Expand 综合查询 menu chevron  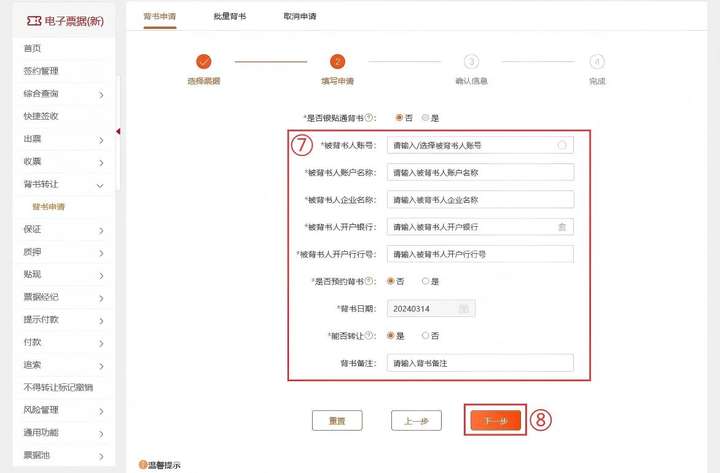pos(101,95)
